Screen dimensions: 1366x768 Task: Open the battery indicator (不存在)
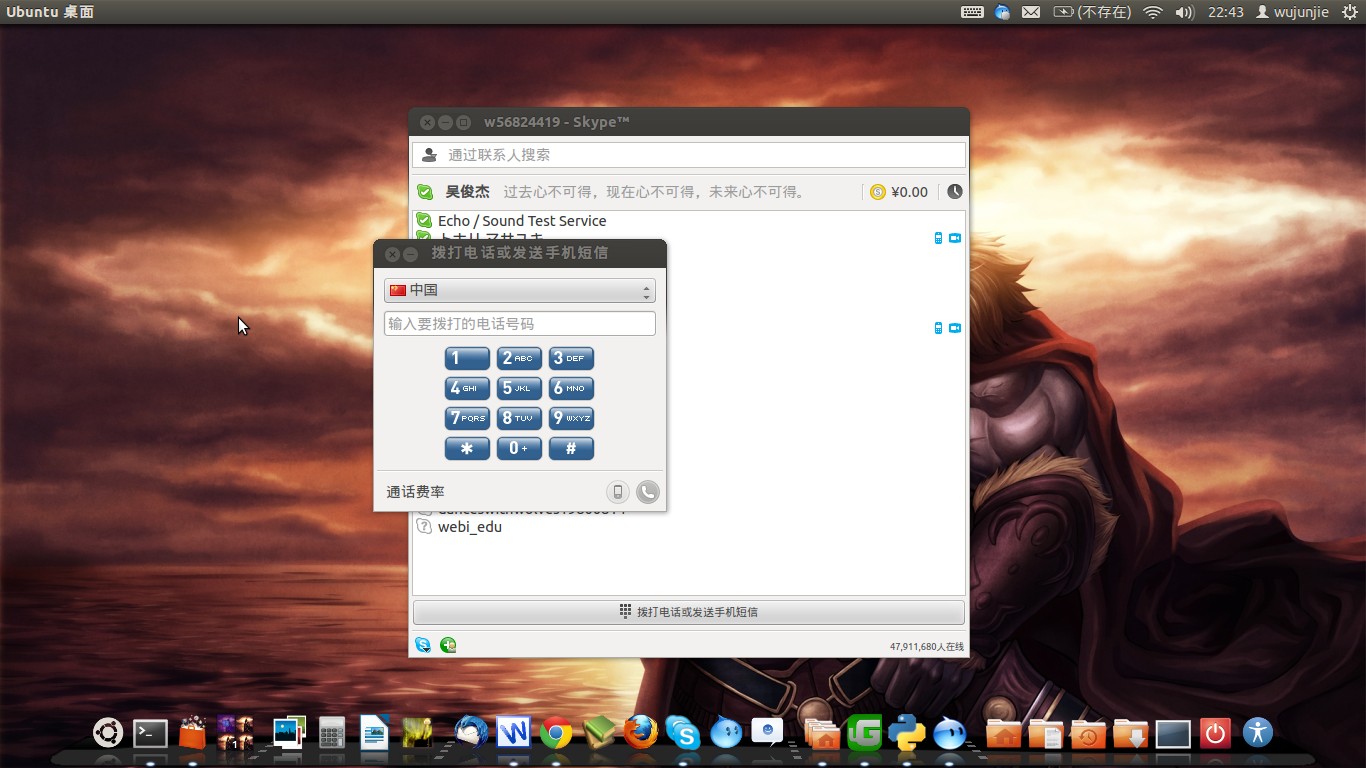(x=1092, y=12)
